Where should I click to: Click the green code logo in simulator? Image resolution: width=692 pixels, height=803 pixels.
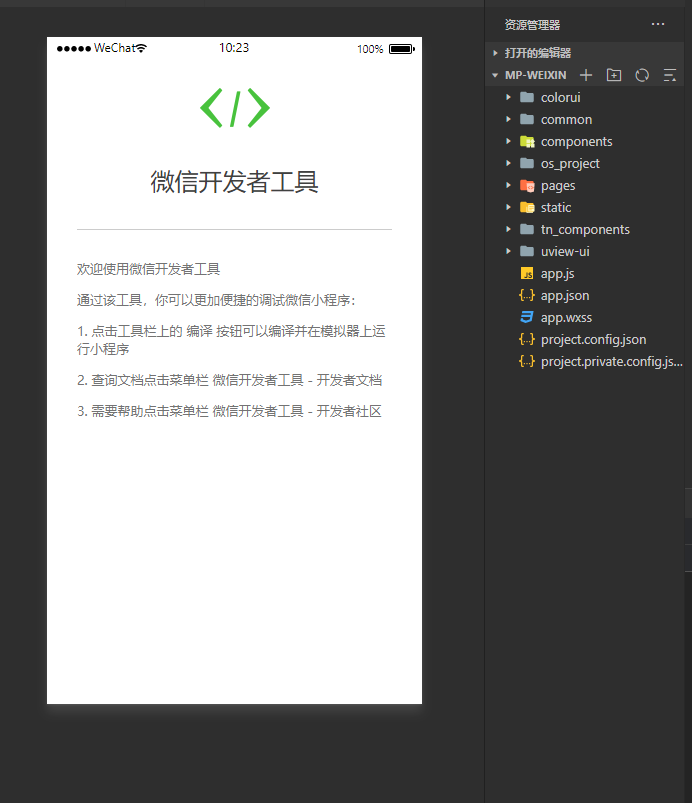tap(235, 108)
